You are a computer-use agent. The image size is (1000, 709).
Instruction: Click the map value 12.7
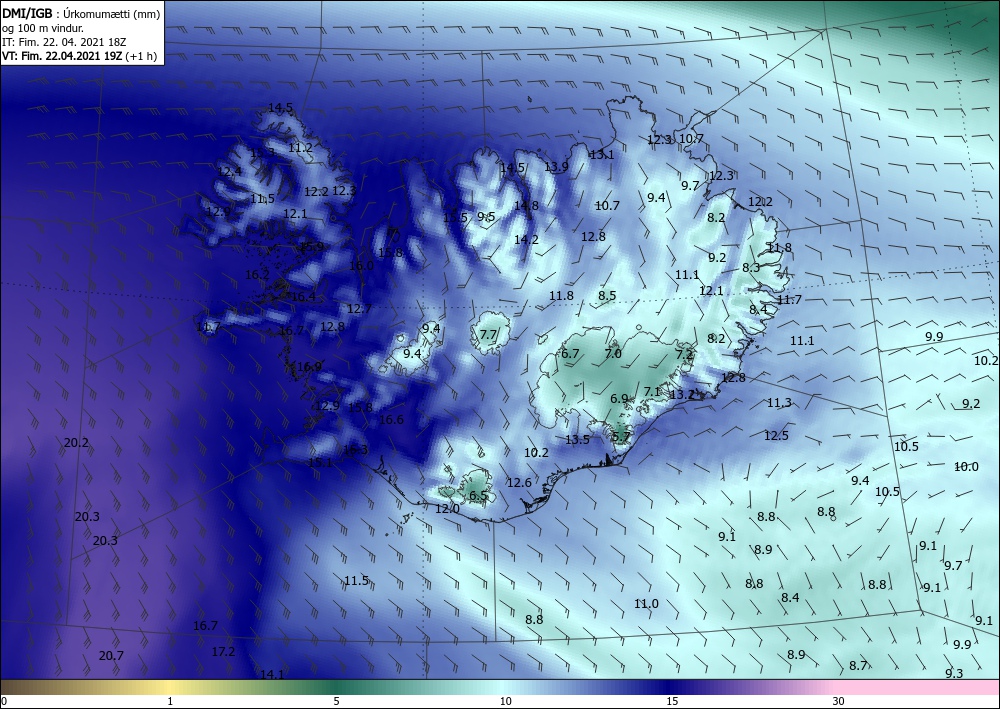click(359, 309)
